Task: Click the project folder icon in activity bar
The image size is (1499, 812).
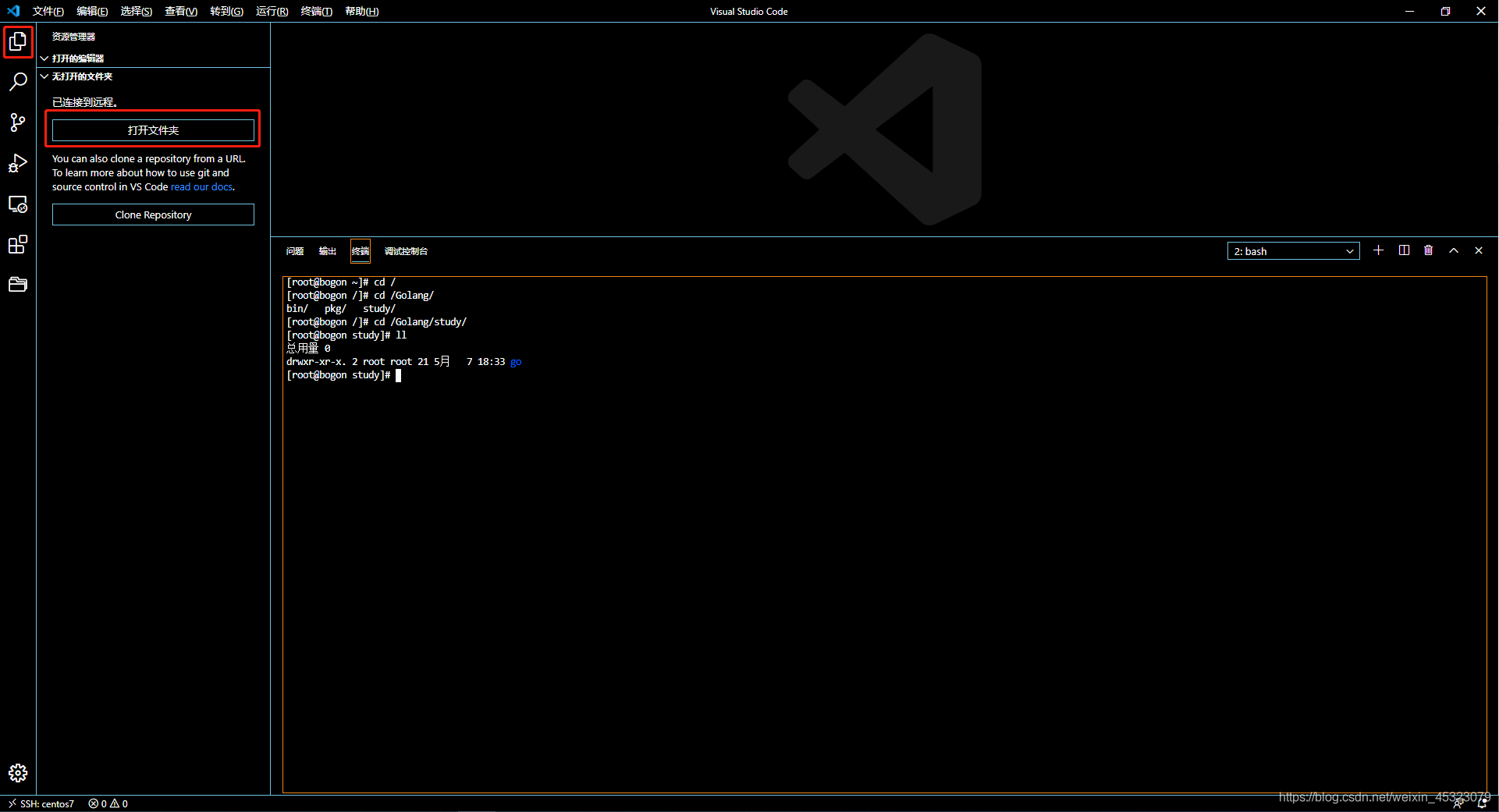Action: [x=18, y=285]
